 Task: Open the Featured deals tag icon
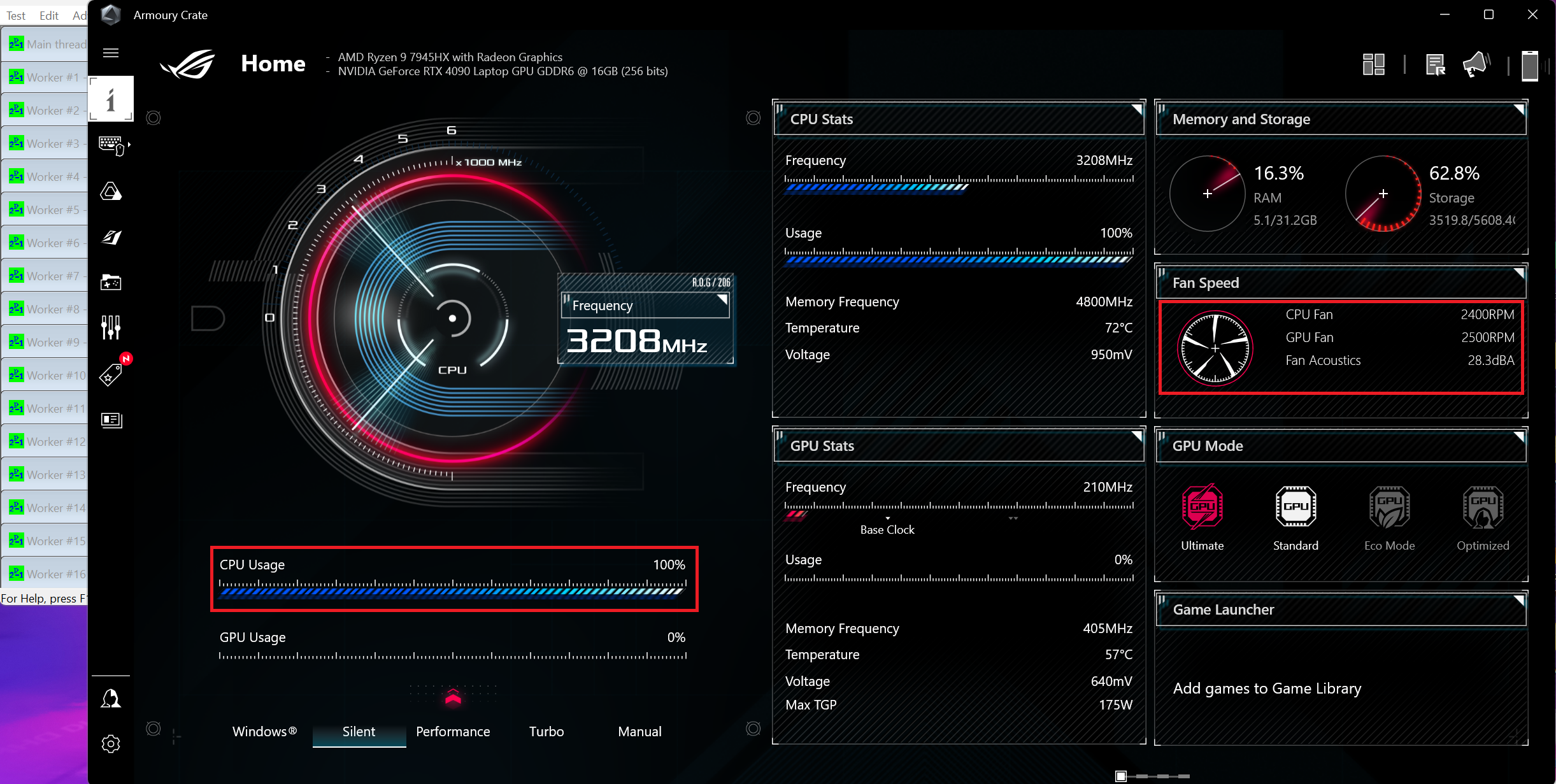pos(111,374)
